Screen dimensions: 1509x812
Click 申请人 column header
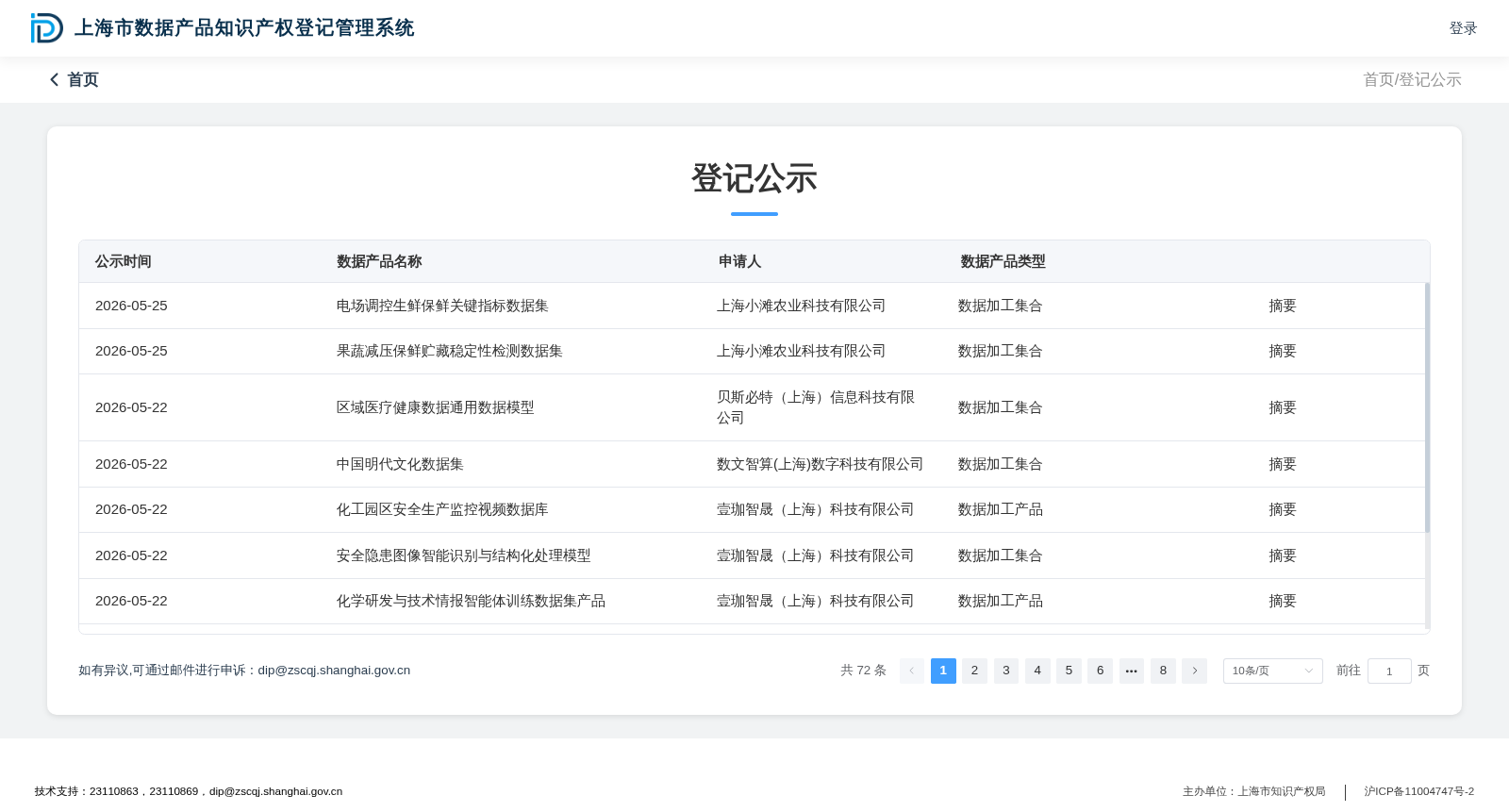point(740,261)
